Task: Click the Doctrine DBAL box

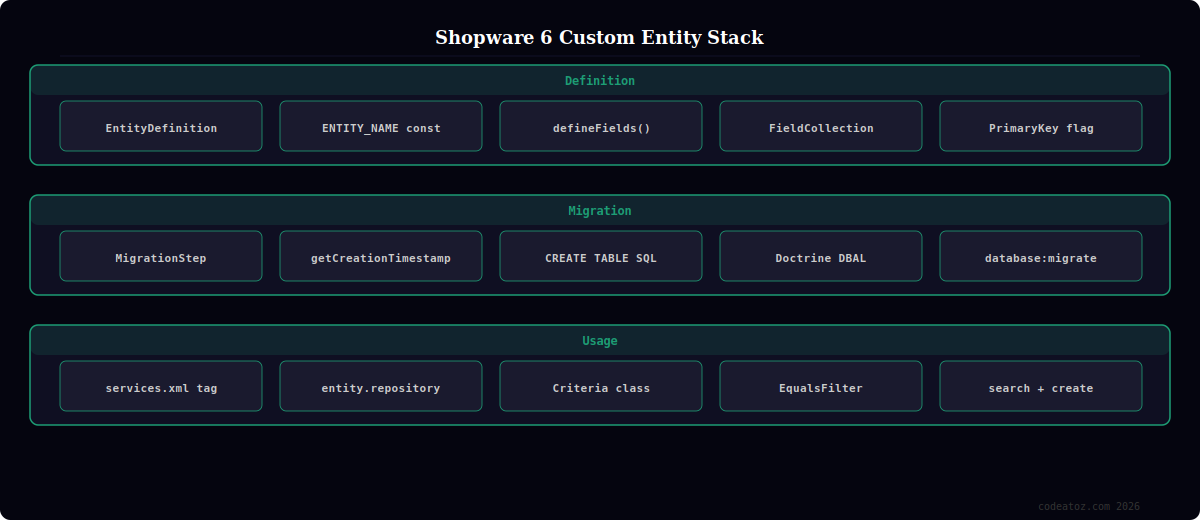Action: [x=821, y=256]
